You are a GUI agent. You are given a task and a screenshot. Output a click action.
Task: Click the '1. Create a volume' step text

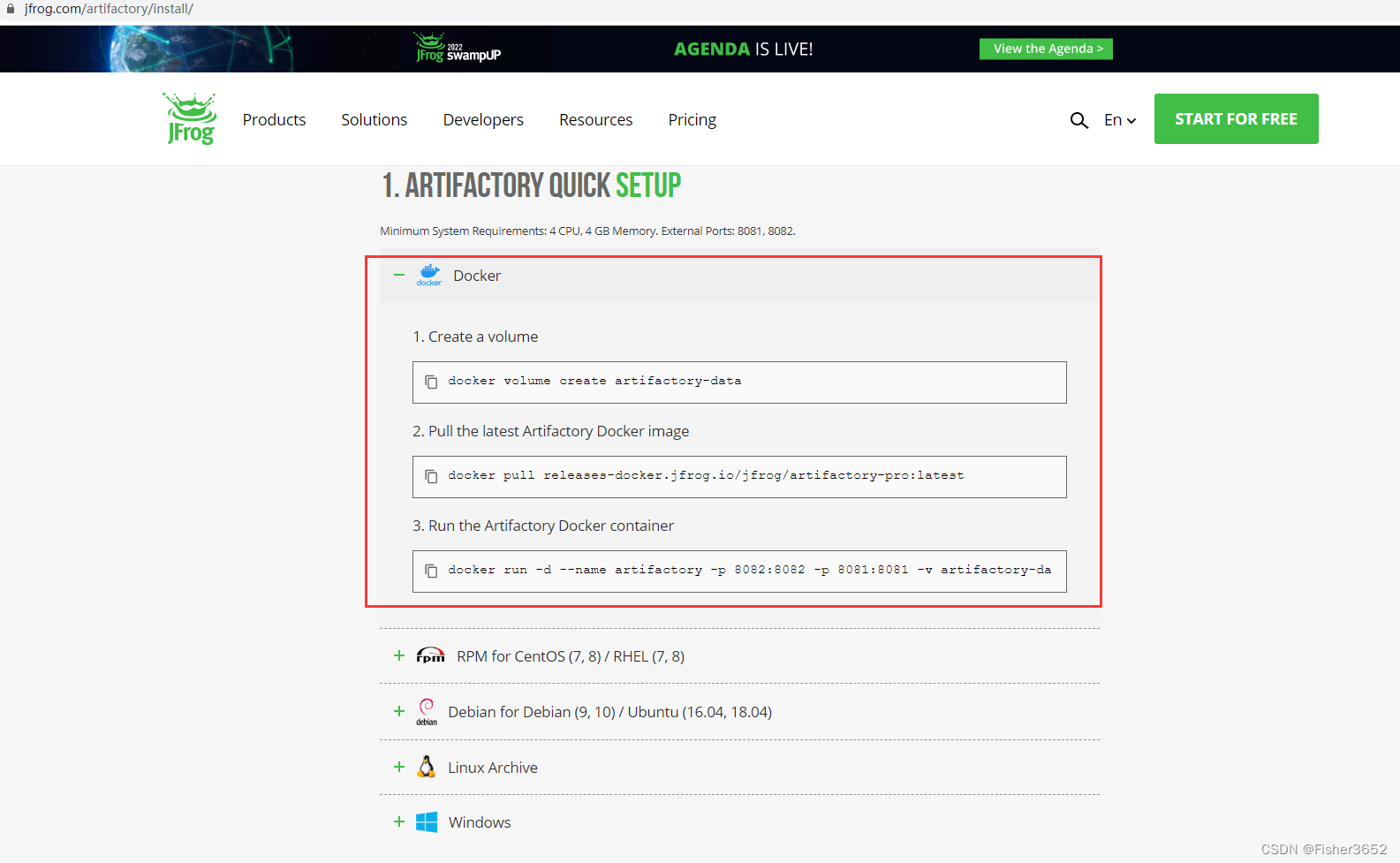(x=475, y=337)
